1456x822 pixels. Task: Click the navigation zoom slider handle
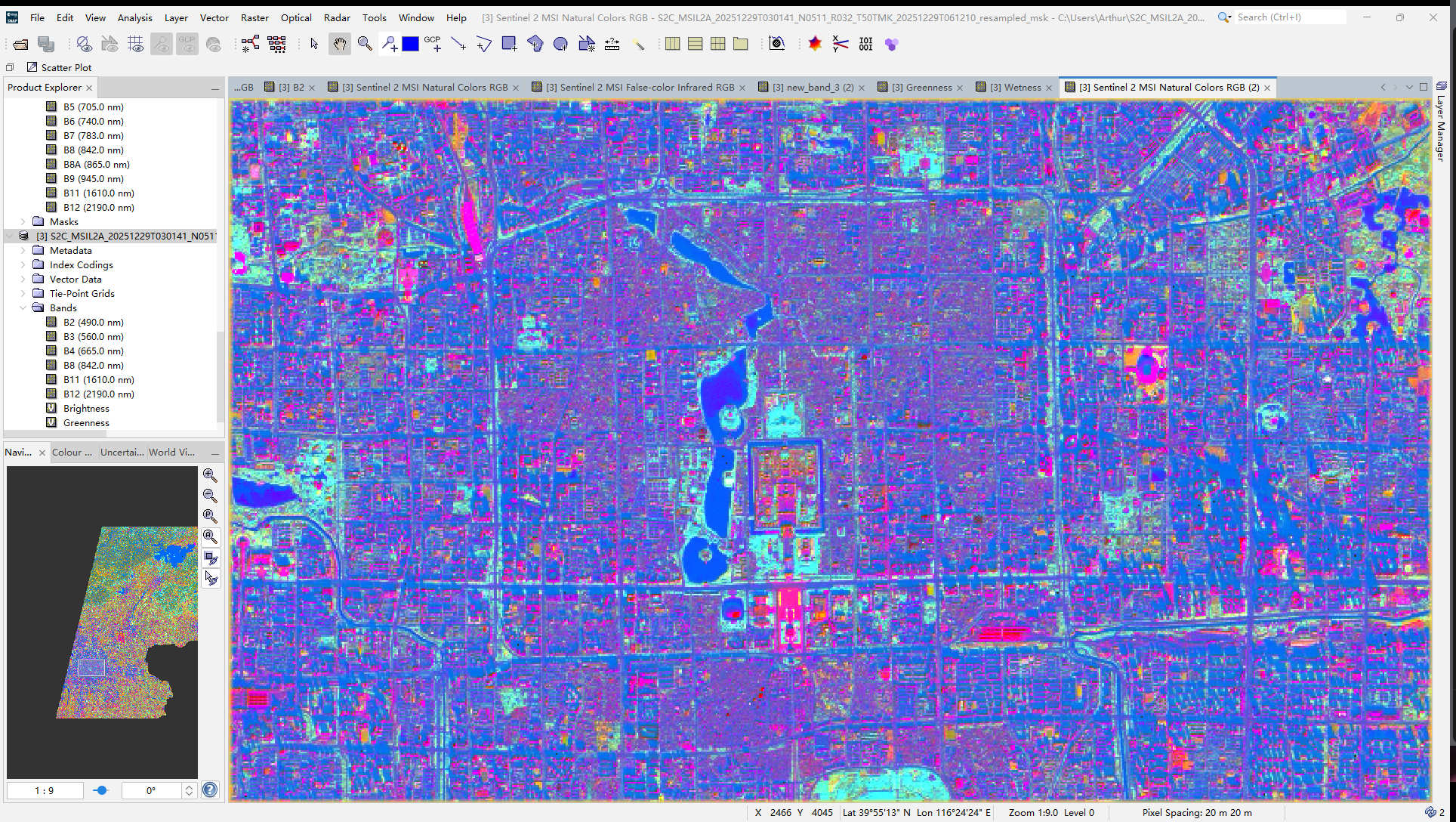coord(101,790)
